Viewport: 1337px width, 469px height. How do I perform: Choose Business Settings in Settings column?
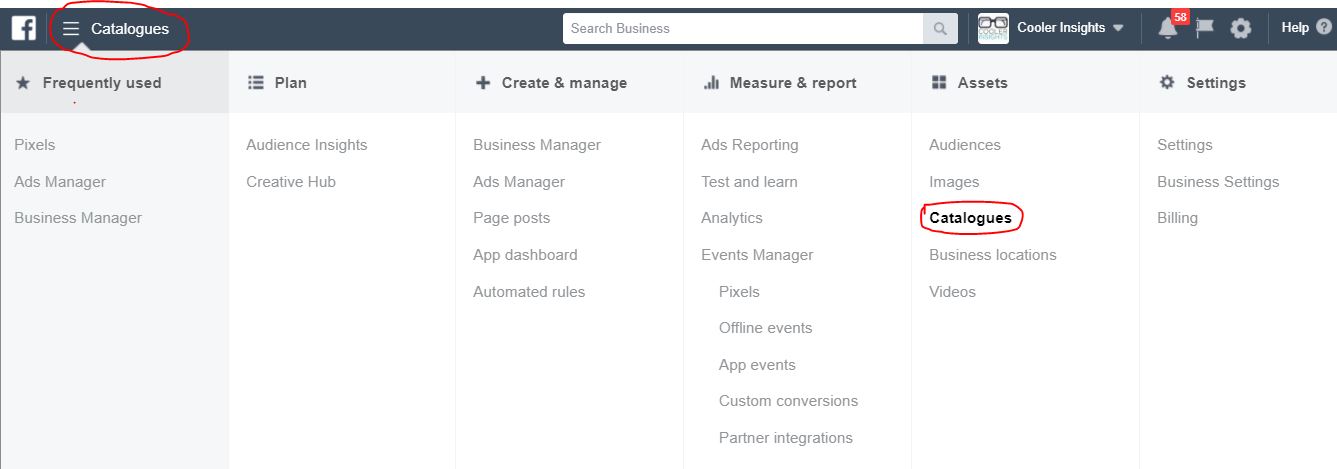[x=1218, y=182]
